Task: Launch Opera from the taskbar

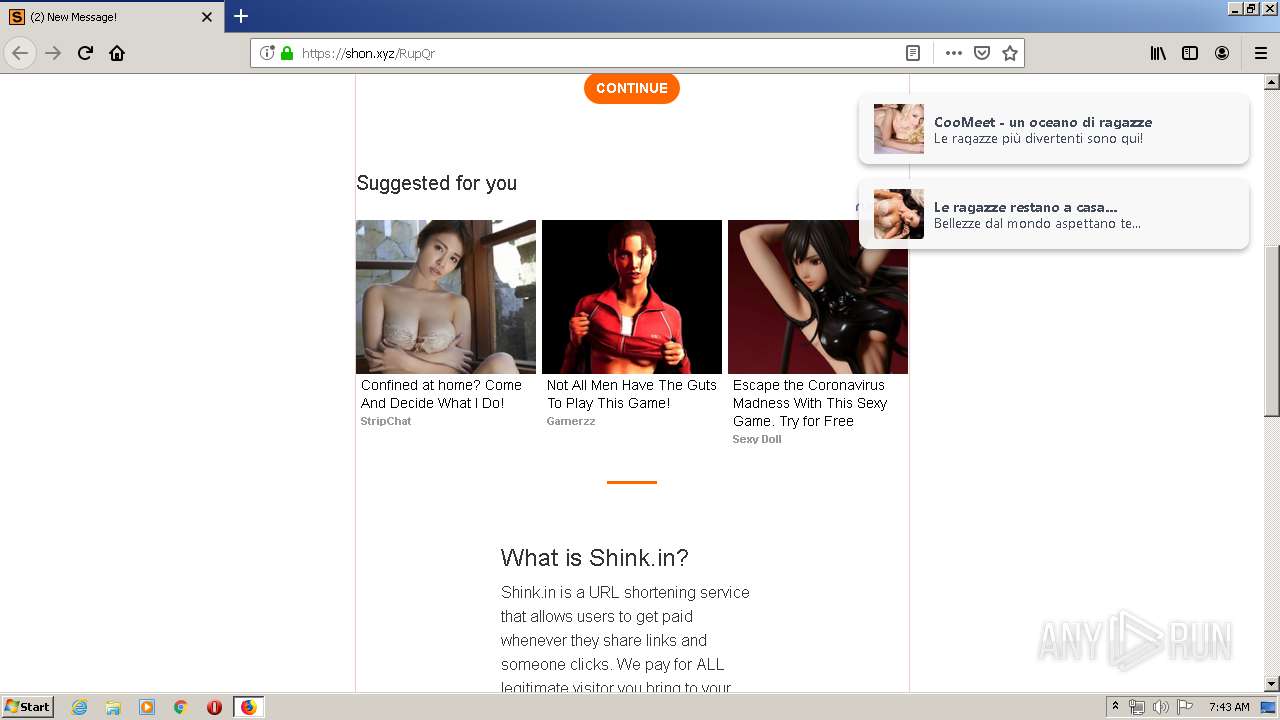Action: [x=214, y=707]
